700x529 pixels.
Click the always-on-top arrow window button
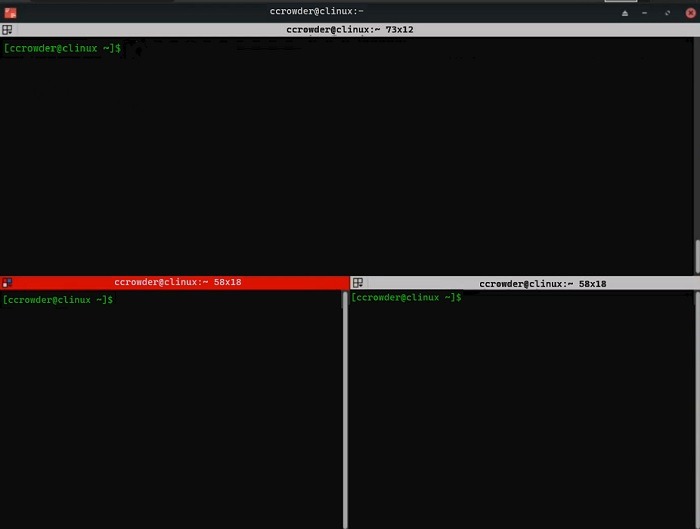pyautogui.click(x=625, y=13)
